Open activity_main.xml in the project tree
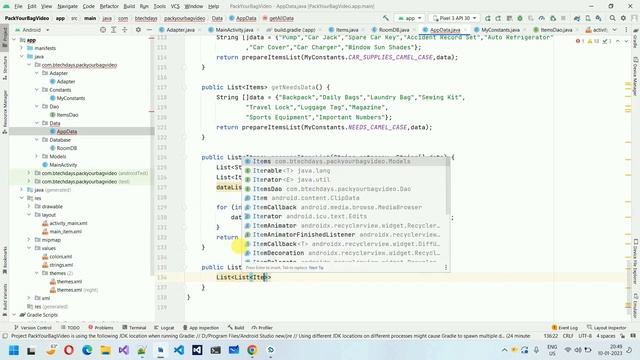 pyautogui.click(x=65, y=223)
